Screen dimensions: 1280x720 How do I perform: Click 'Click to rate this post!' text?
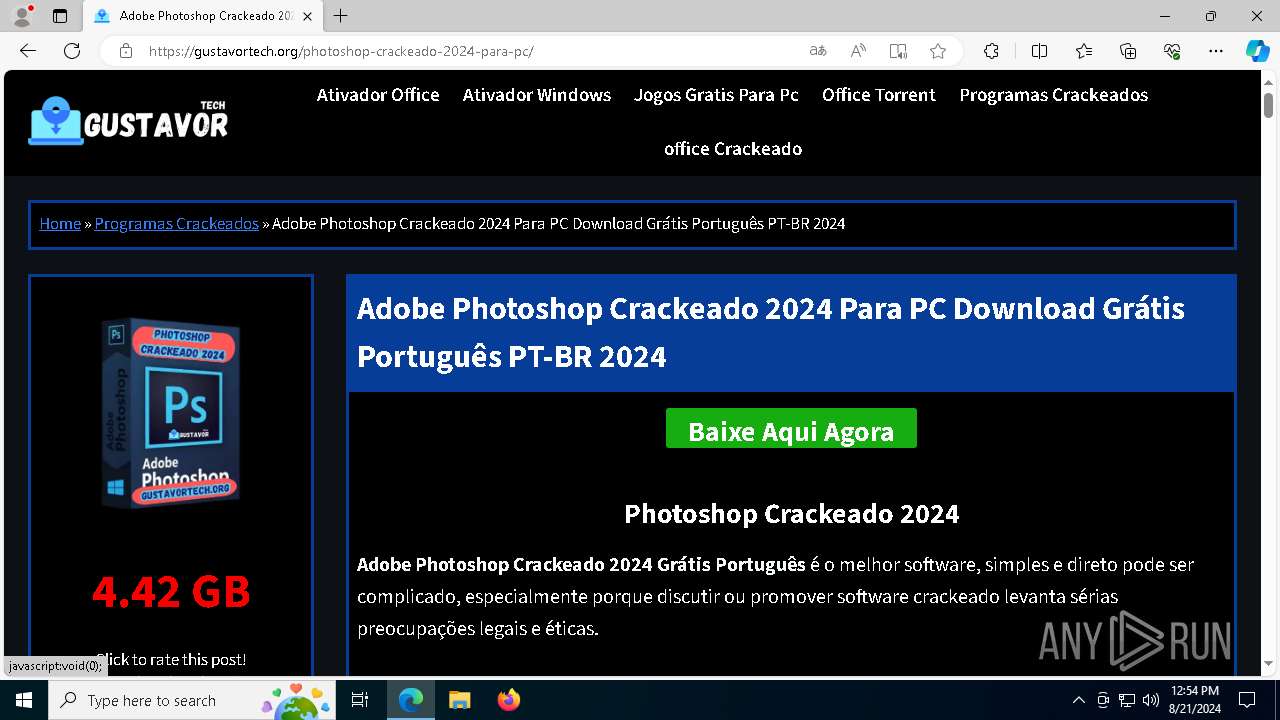[171, 660]
